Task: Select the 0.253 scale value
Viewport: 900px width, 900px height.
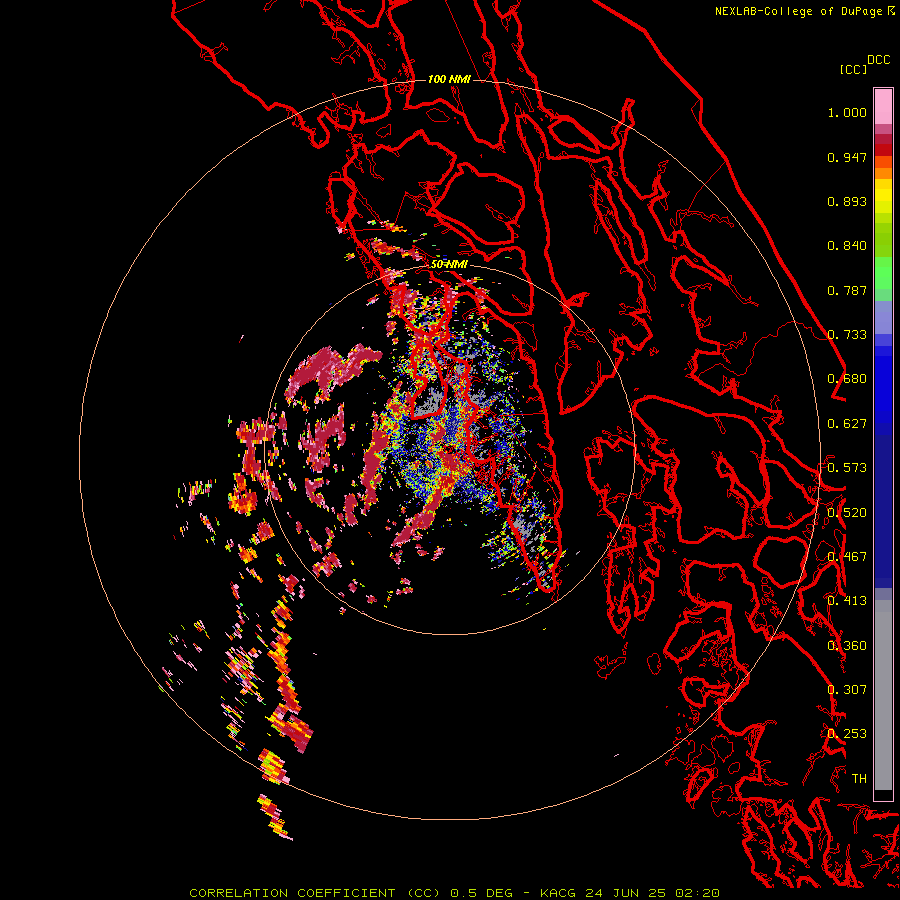Action: click(x=847, y=734)
